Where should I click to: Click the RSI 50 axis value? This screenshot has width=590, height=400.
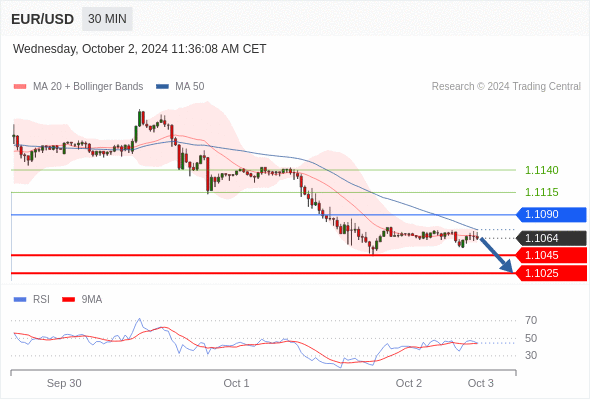click(531, 338)
